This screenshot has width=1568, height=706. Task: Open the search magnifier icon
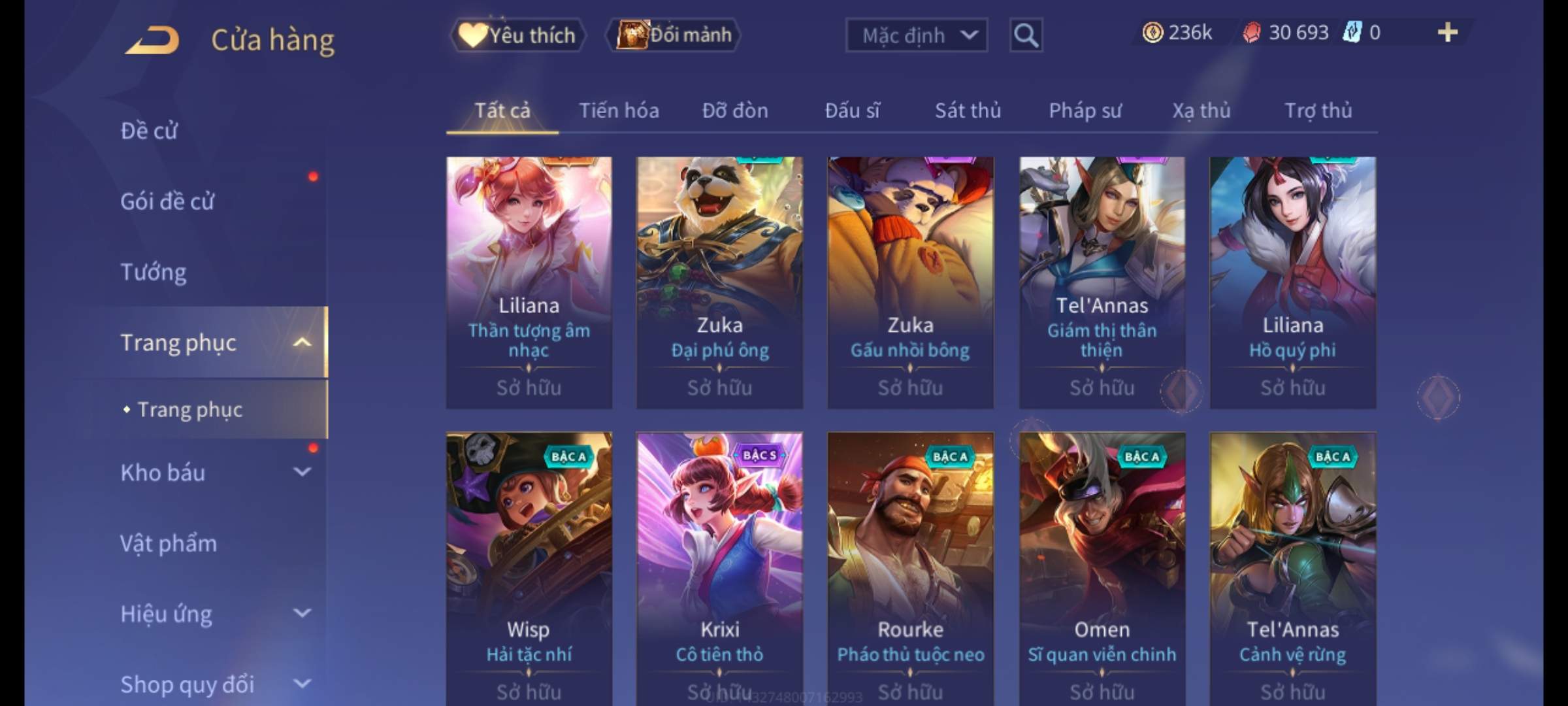pos(1026,35)
